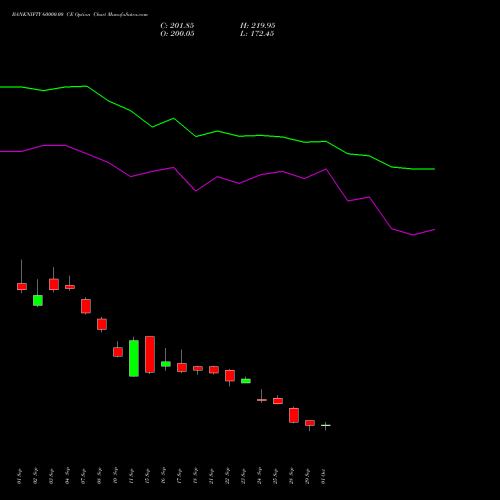Viewport: 500px width, 500px height.
Task: Click the 02 Sep date axis label
Action: [35, 476]
